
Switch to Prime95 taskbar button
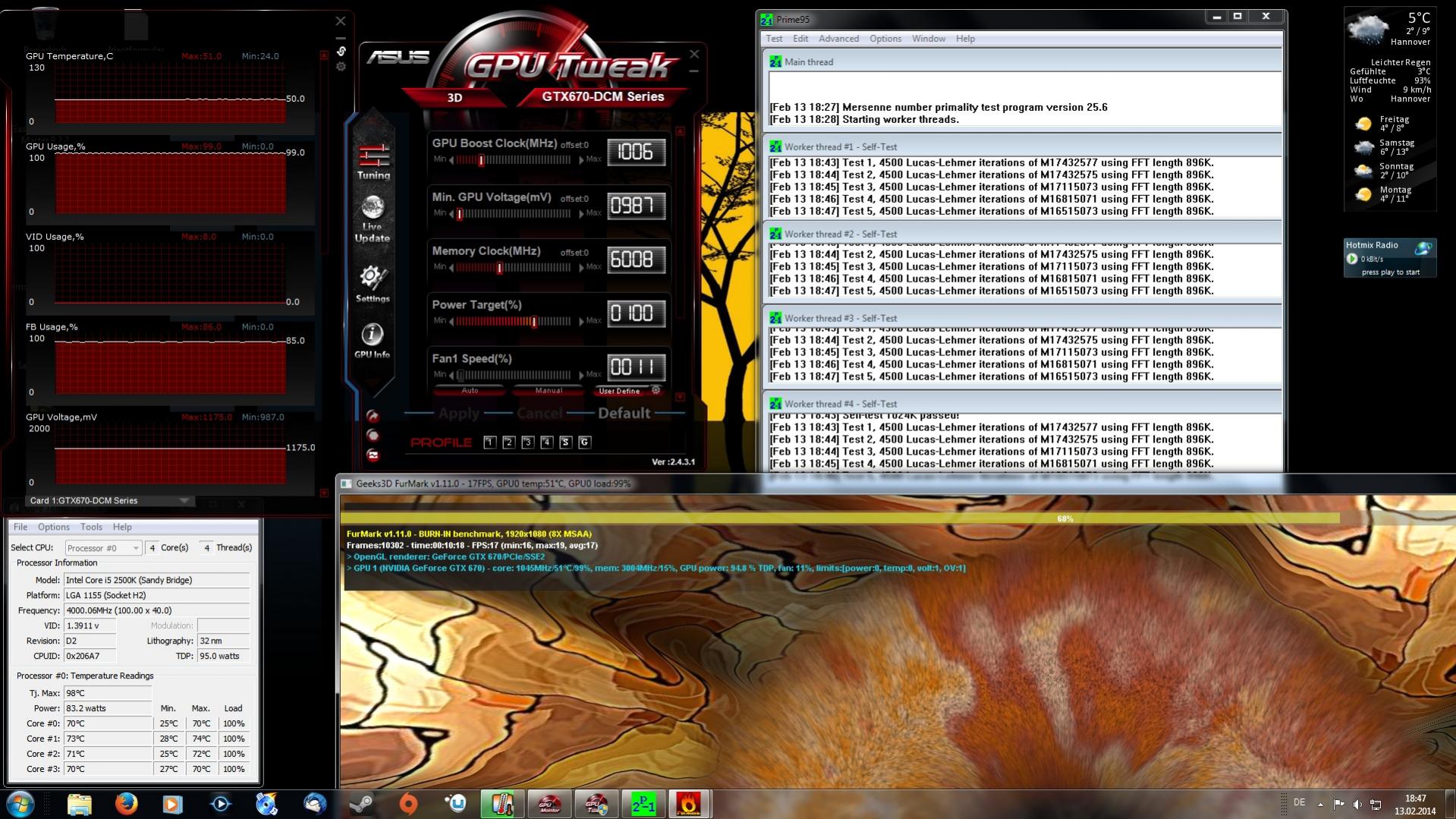[643, 803]
